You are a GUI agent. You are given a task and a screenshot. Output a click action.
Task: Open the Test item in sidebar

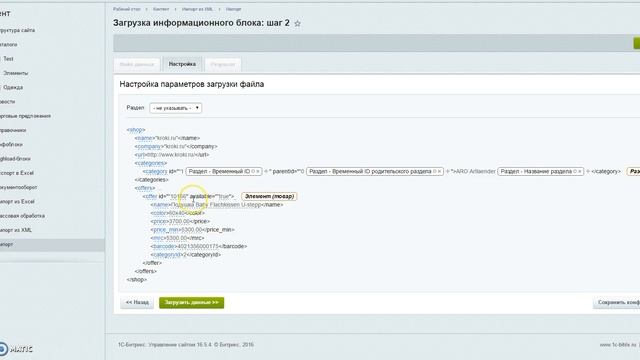point(8,59)
